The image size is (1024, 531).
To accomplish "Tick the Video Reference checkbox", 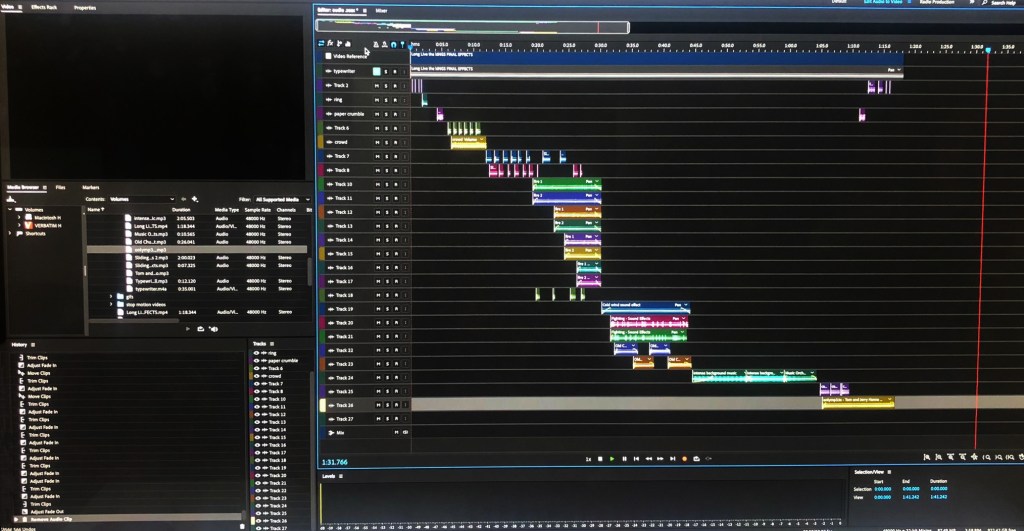I will (x=326, y=57).
